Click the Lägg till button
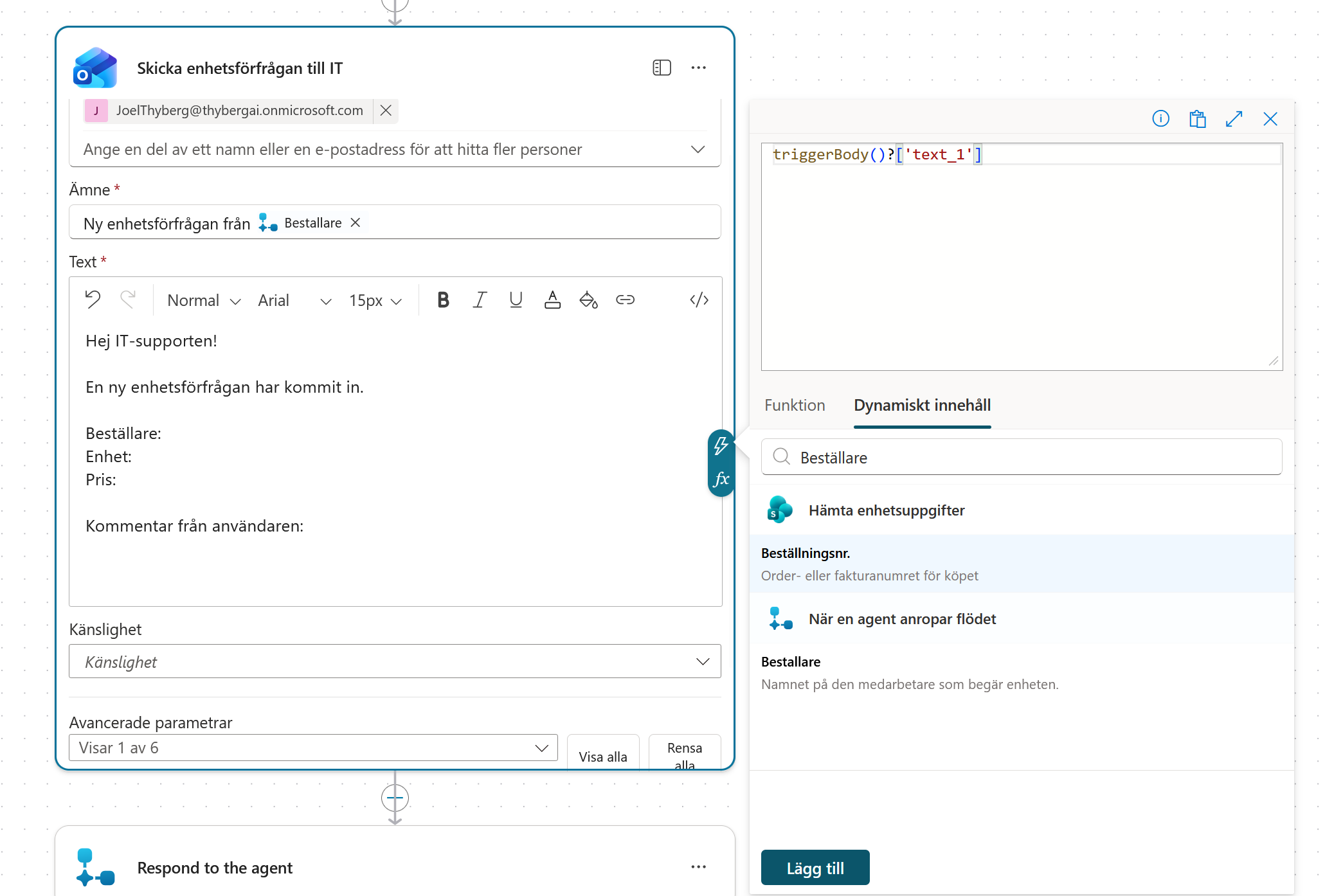Viewport: 1334px width, 896px height. 815,868
